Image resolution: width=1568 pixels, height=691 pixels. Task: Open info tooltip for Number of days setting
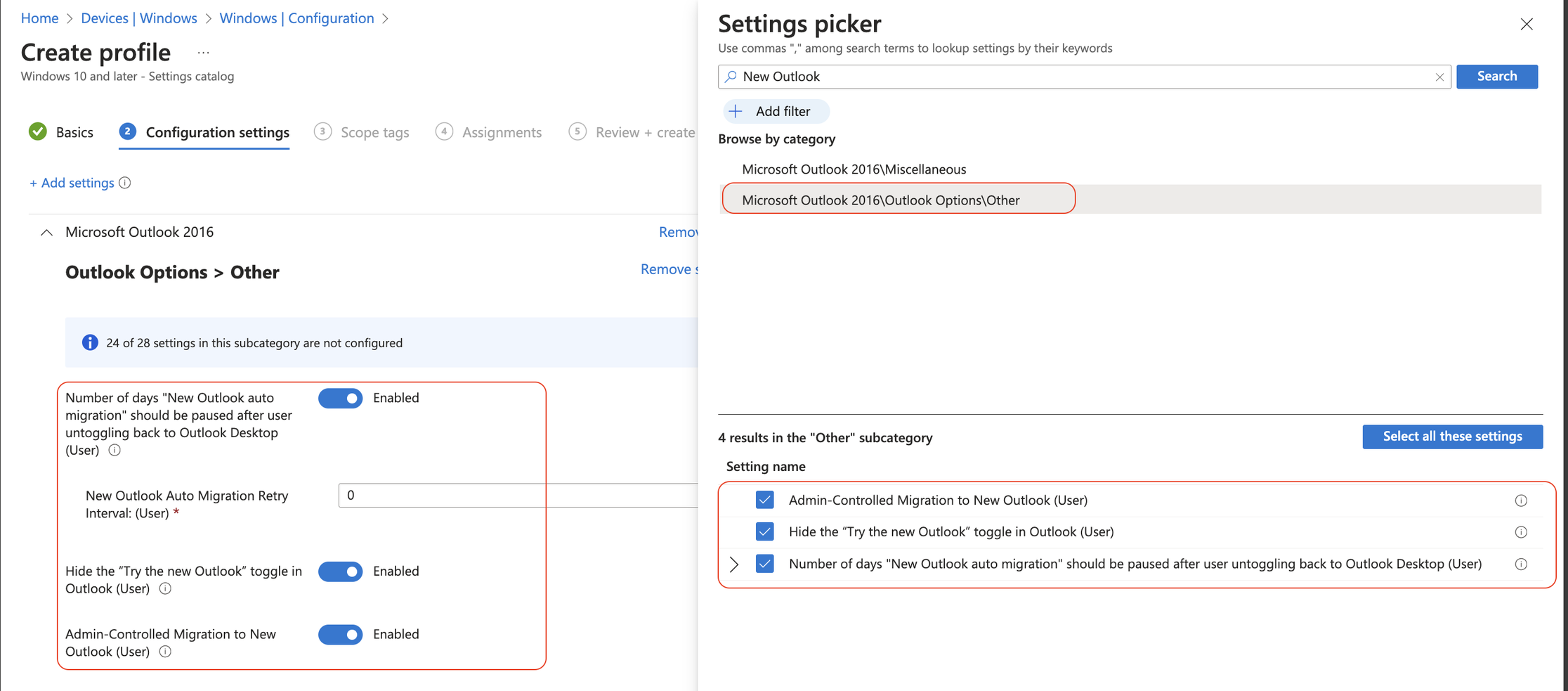114,450
